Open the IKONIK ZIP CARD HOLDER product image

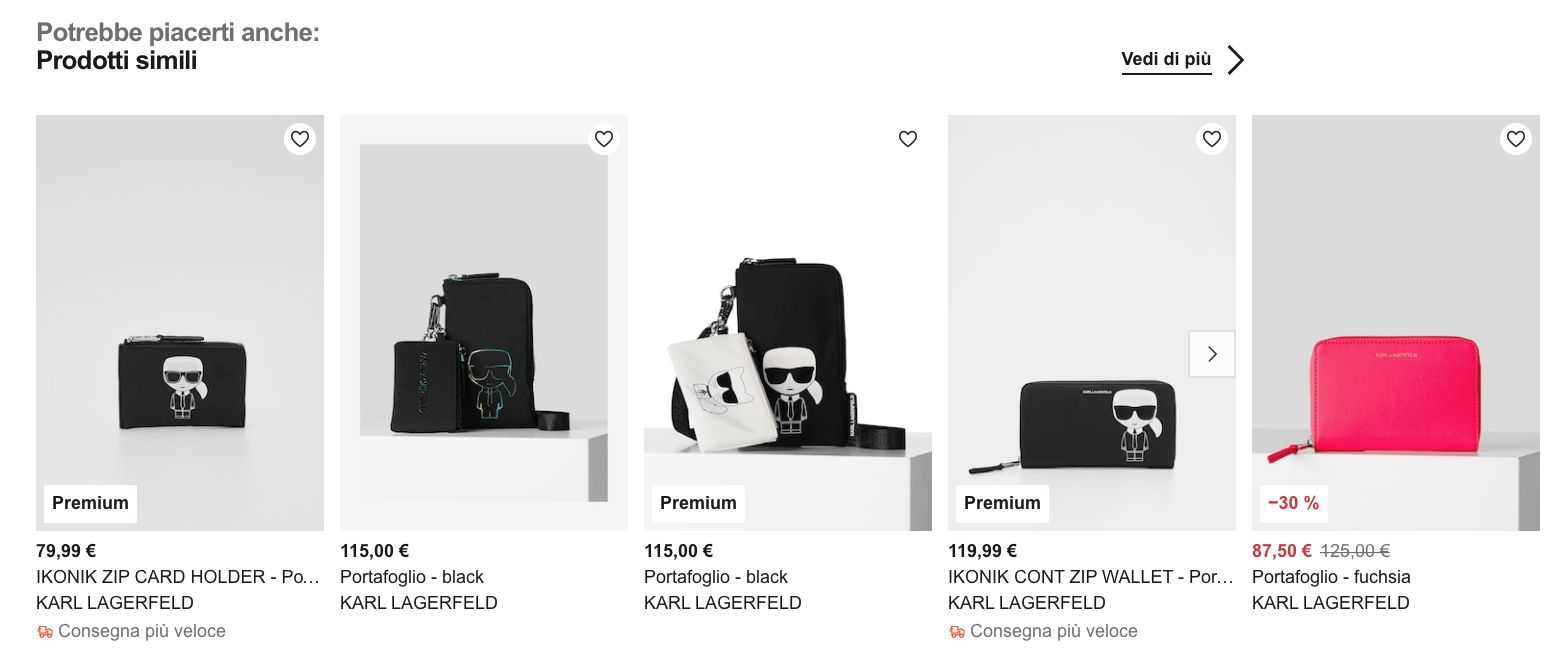coord(180,323)
